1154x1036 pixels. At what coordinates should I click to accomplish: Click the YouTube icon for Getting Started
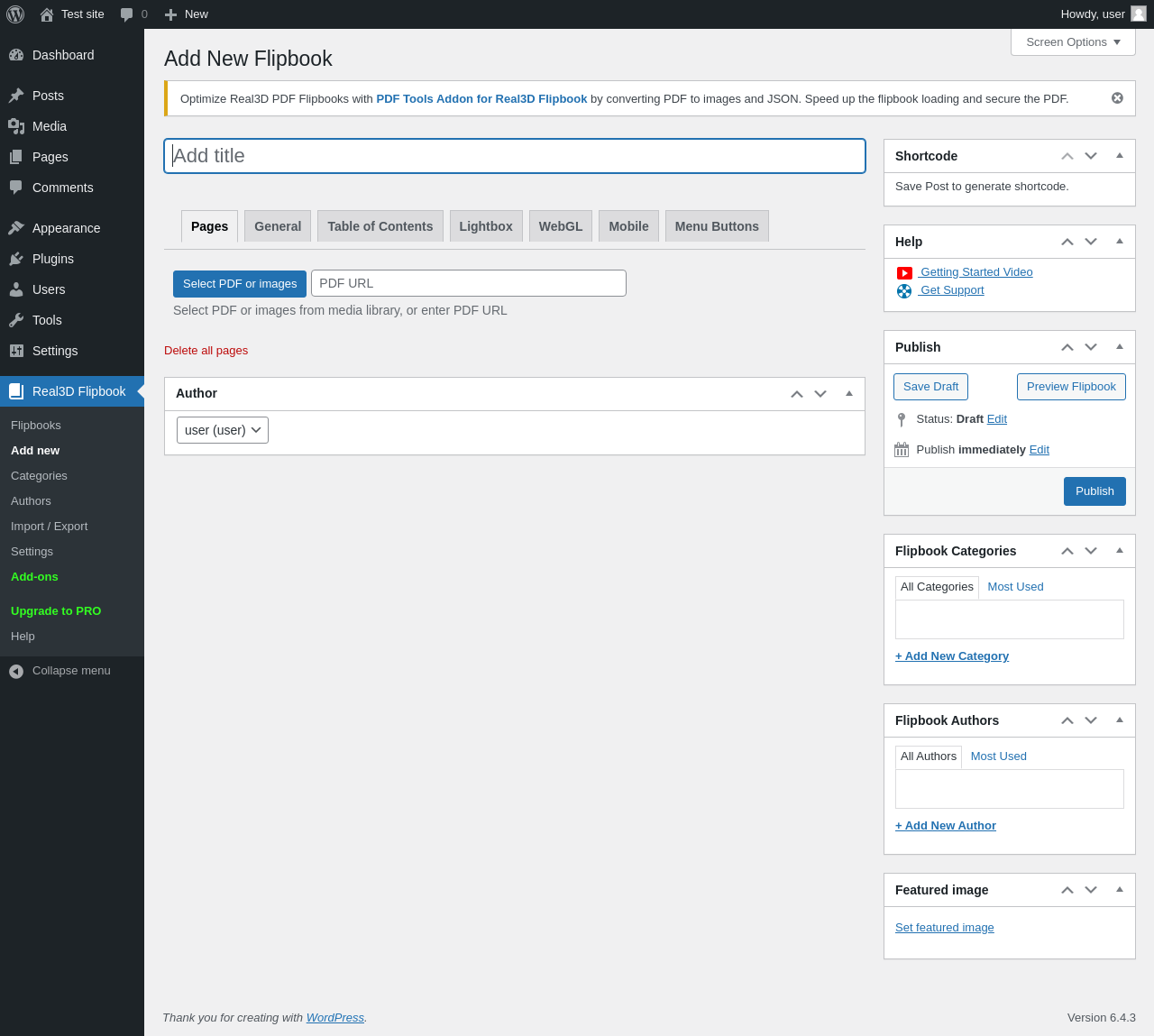(x=904, y=273)
